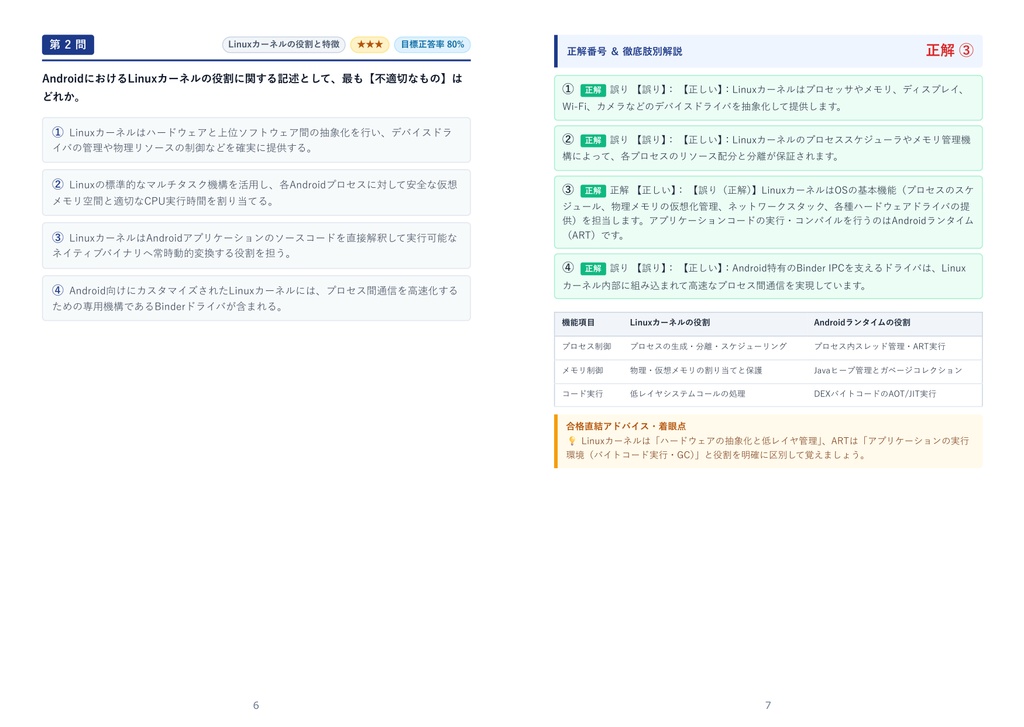The height and width of the screenshot is (727, 1024).
Task: Click the コード実行 table cell
Action: [583, 394]
